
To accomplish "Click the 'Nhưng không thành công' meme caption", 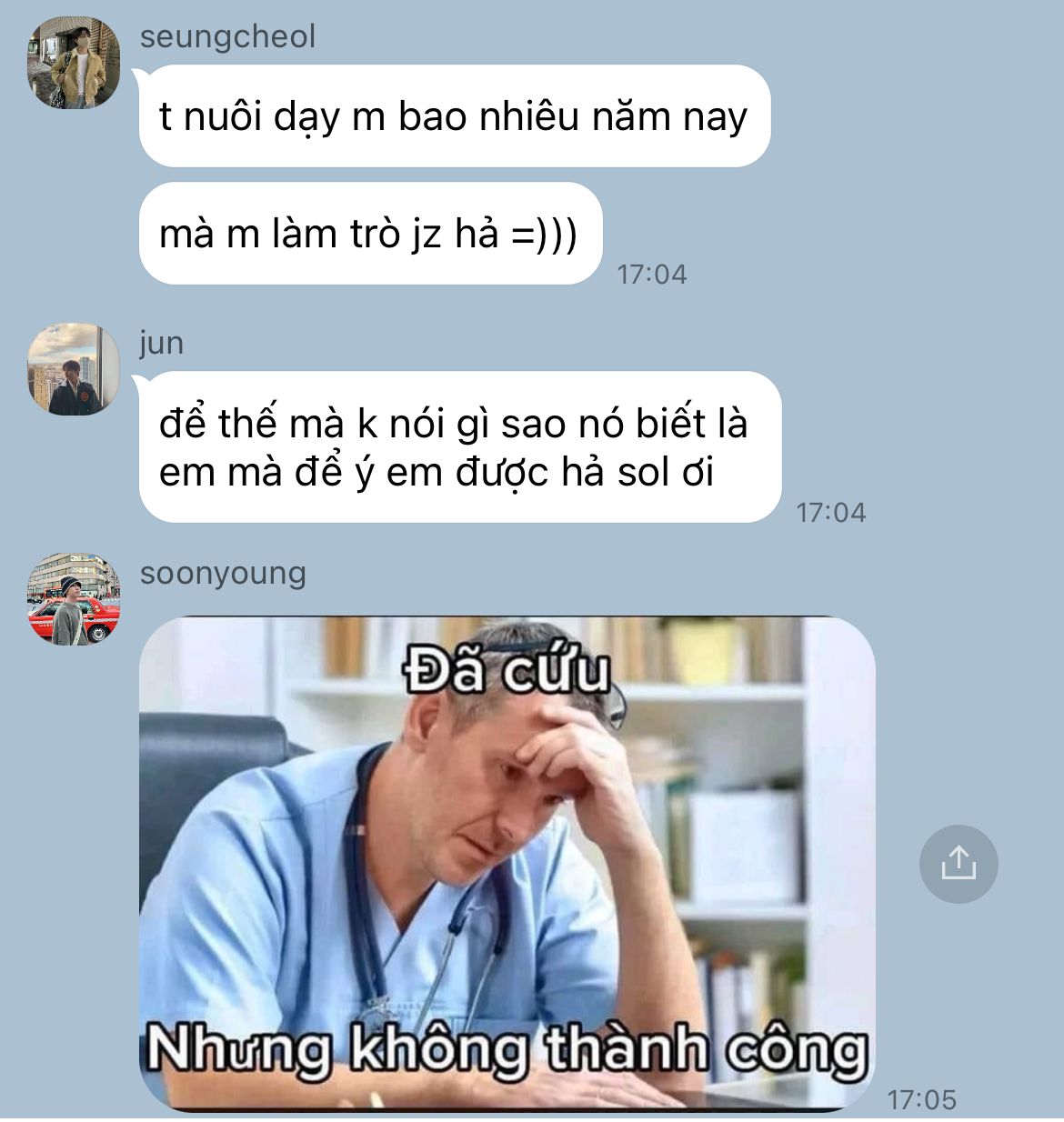I will [x=507, y=1049].
